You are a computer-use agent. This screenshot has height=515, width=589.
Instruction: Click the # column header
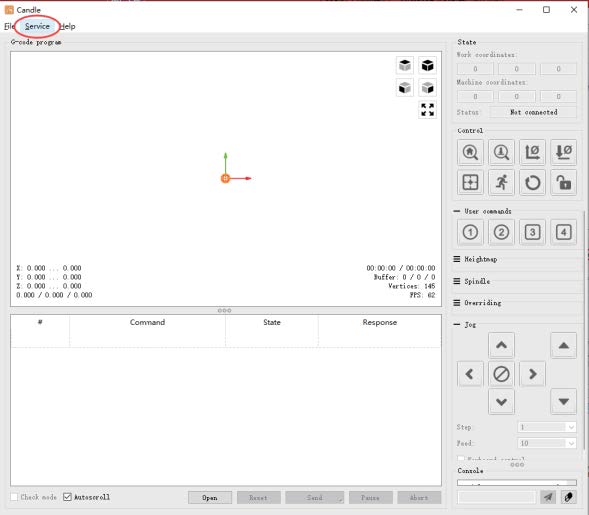[x=40, y=322]
